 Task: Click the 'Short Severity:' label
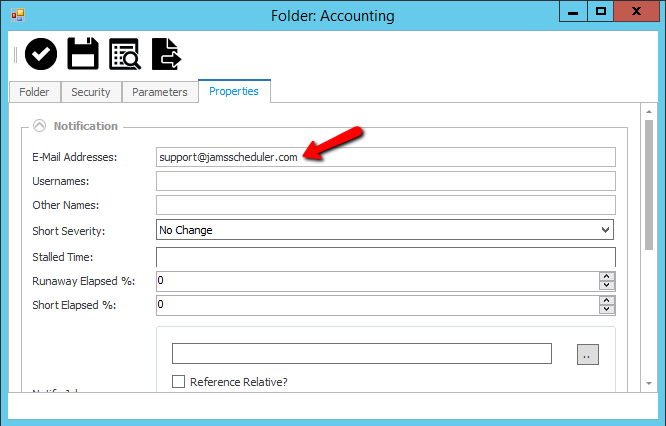(68, 231)
